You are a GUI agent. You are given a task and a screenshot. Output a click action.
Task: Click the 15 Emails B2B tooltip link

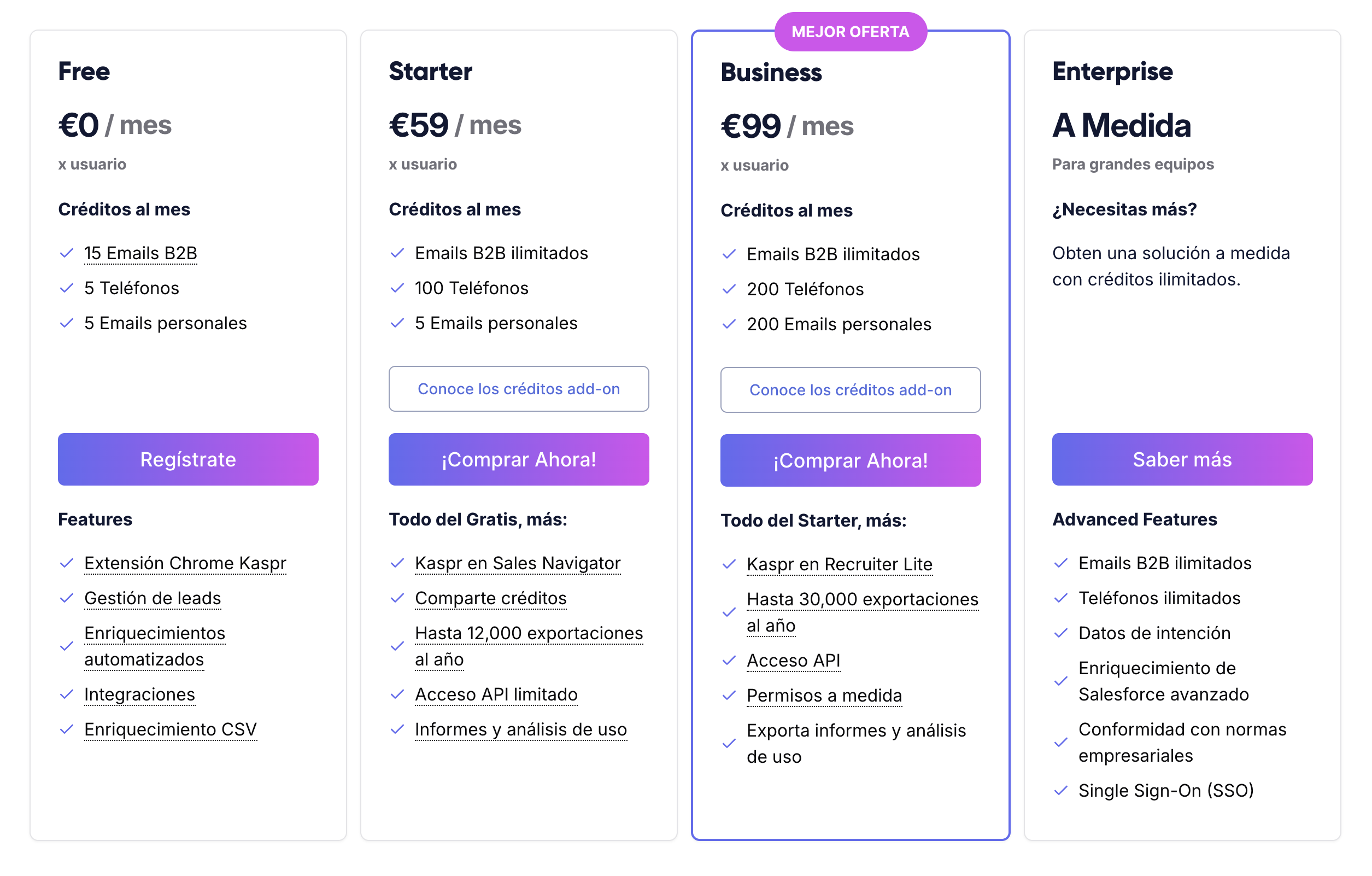[140, 253]
